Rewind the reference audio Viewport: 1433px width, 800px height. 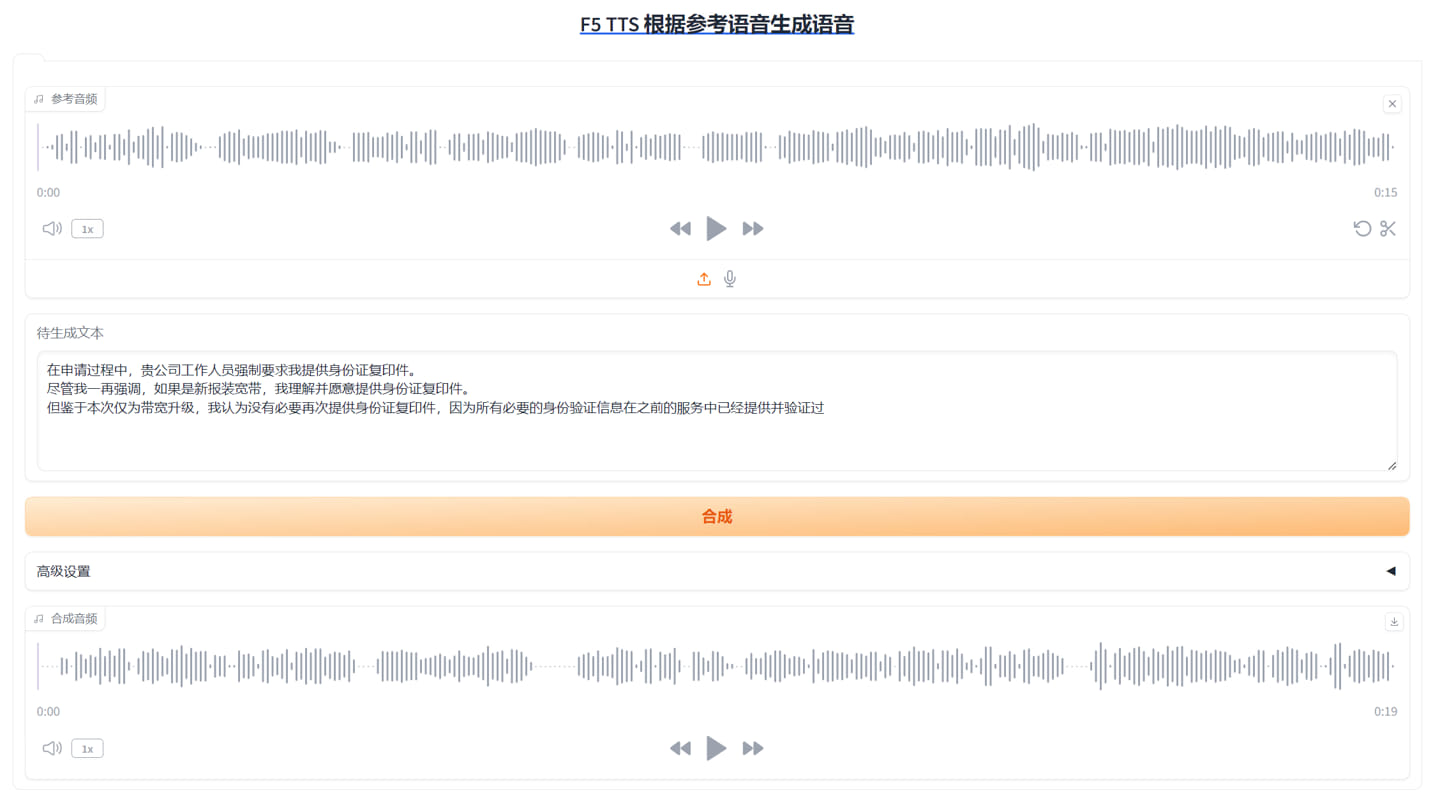(x=680, y=229)
